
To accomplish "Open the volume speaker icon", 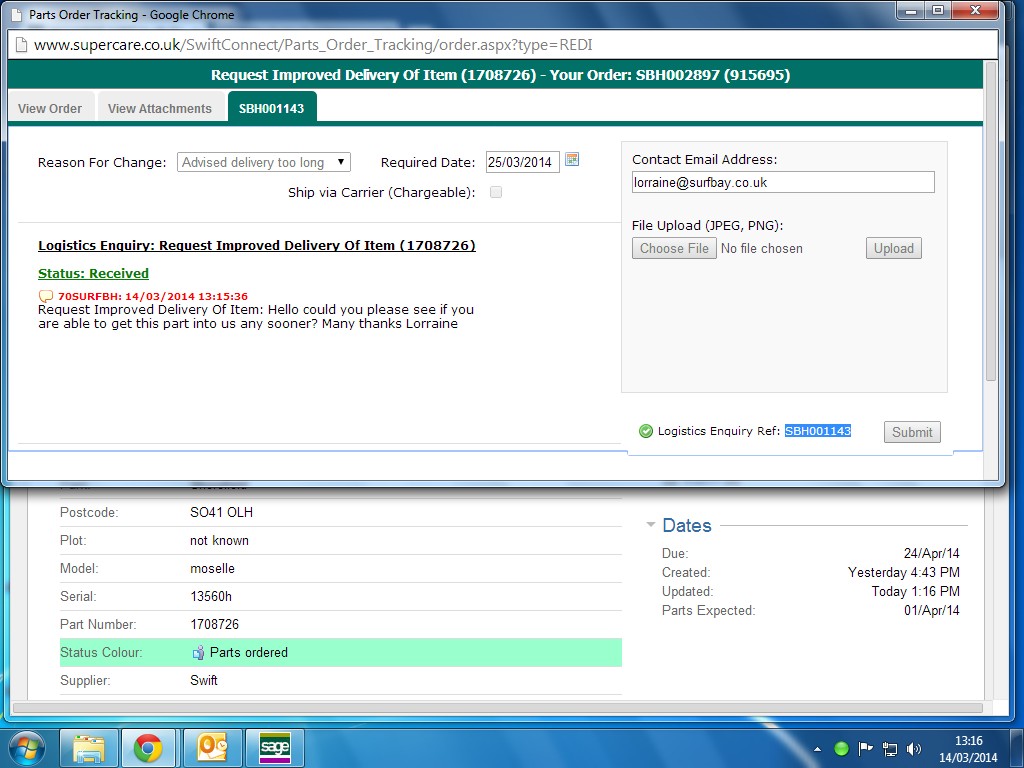I will click(x=914, y=749).
